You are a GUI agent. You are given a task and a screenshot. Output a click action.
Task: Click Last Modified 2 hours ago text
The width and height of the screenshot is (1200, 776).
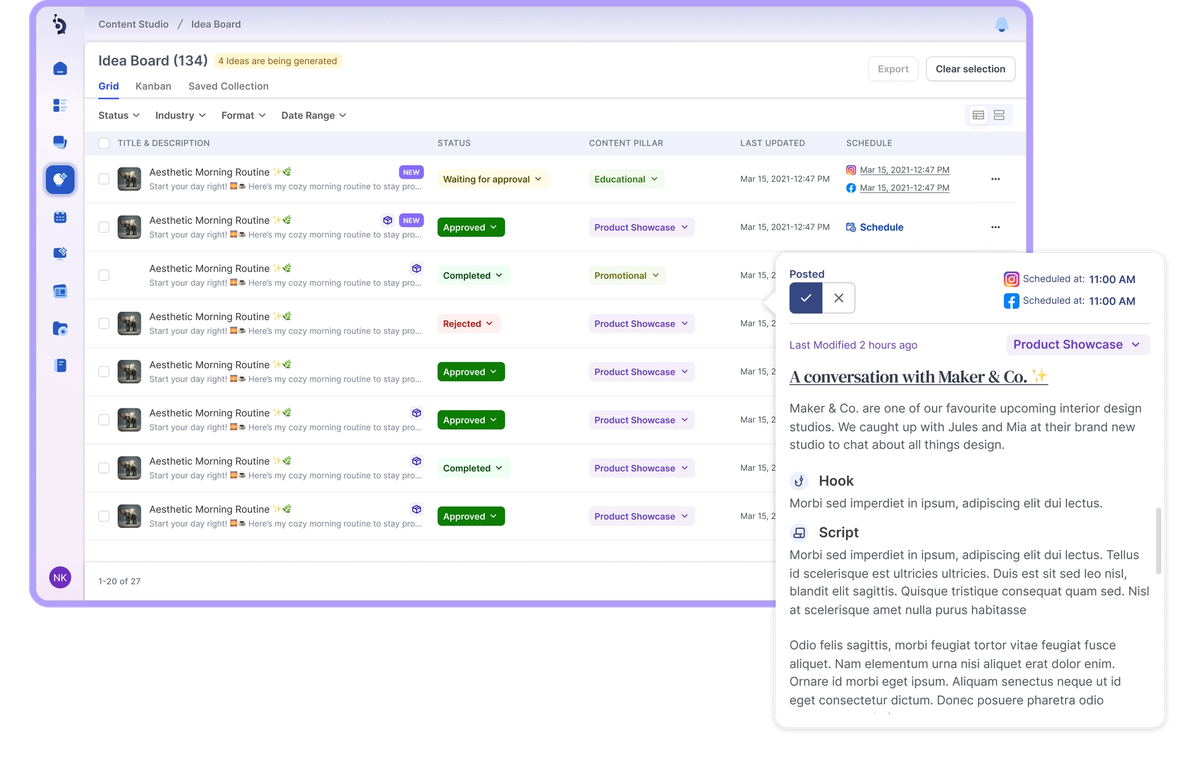point(853,345)
